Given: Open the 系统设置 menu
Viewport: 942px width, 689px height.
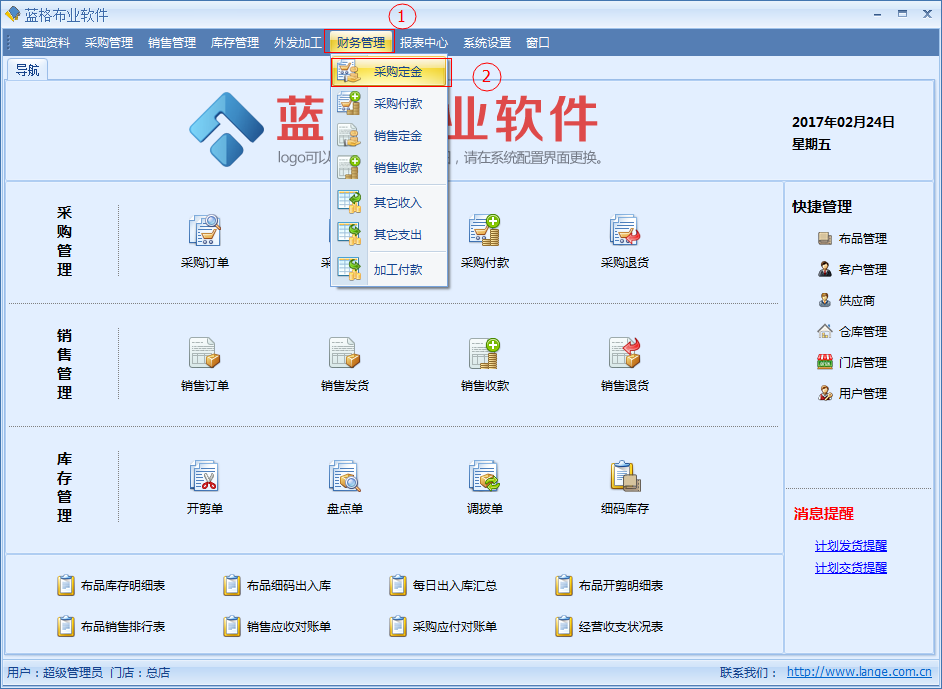Looking at the screenshot, I should tap(487, 43).
